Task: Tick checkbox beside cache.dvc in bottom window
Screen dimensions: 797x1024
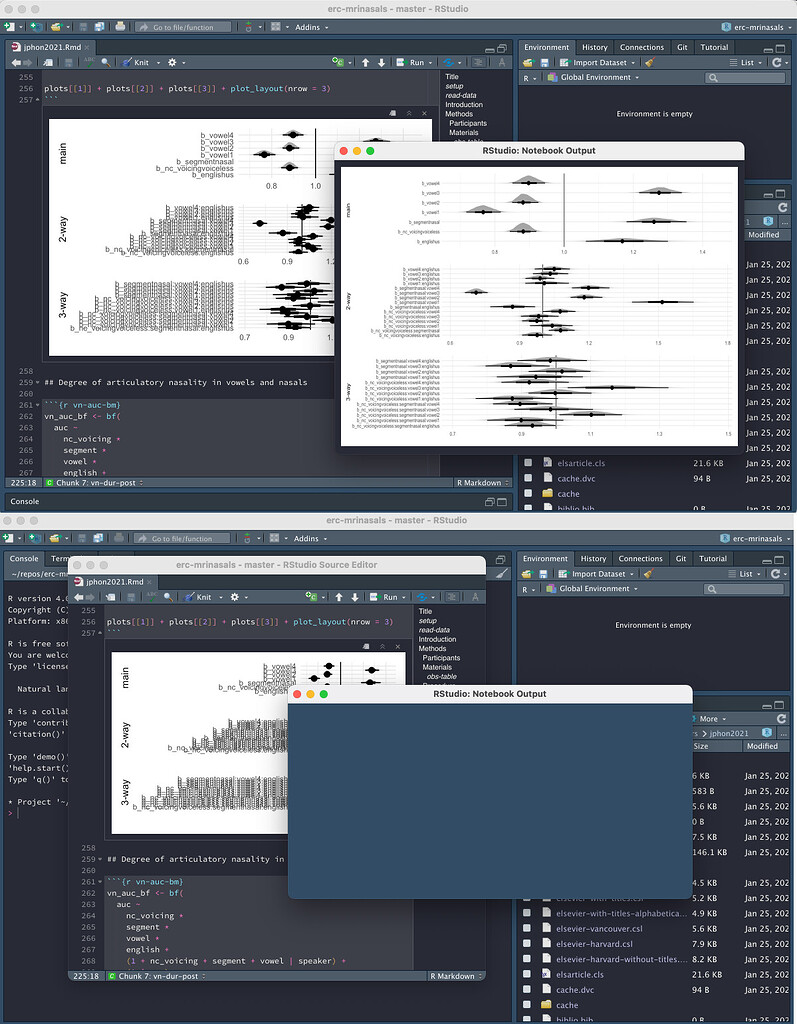Action: (527, 989)
